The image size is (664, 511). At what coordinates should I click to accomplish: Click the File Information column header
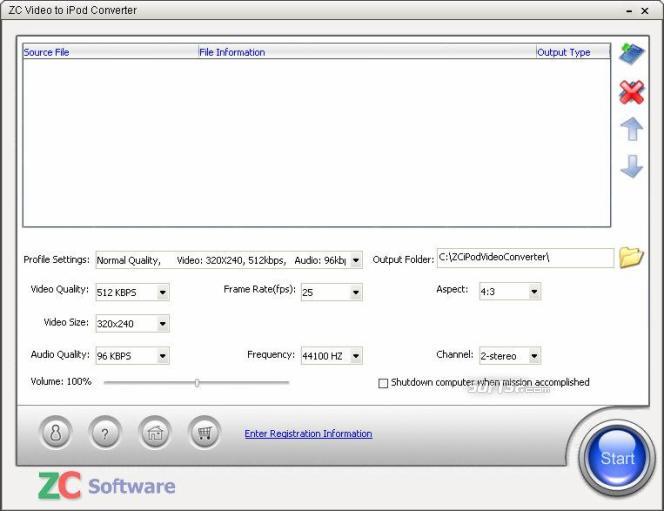click(367, 52)
